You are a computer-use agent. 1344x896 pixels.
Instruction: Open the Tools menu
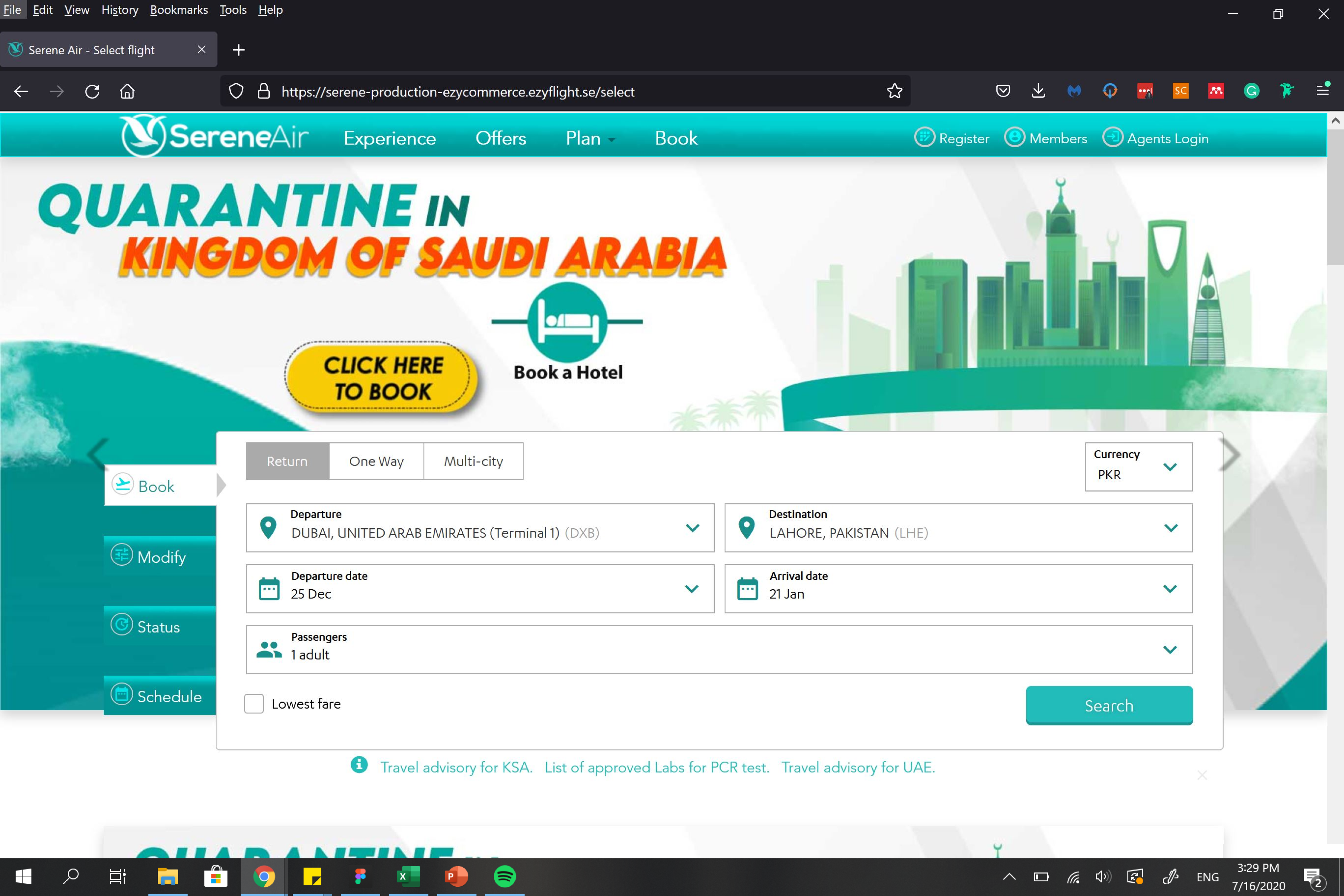pyautogui.click(x=233, y=10)
